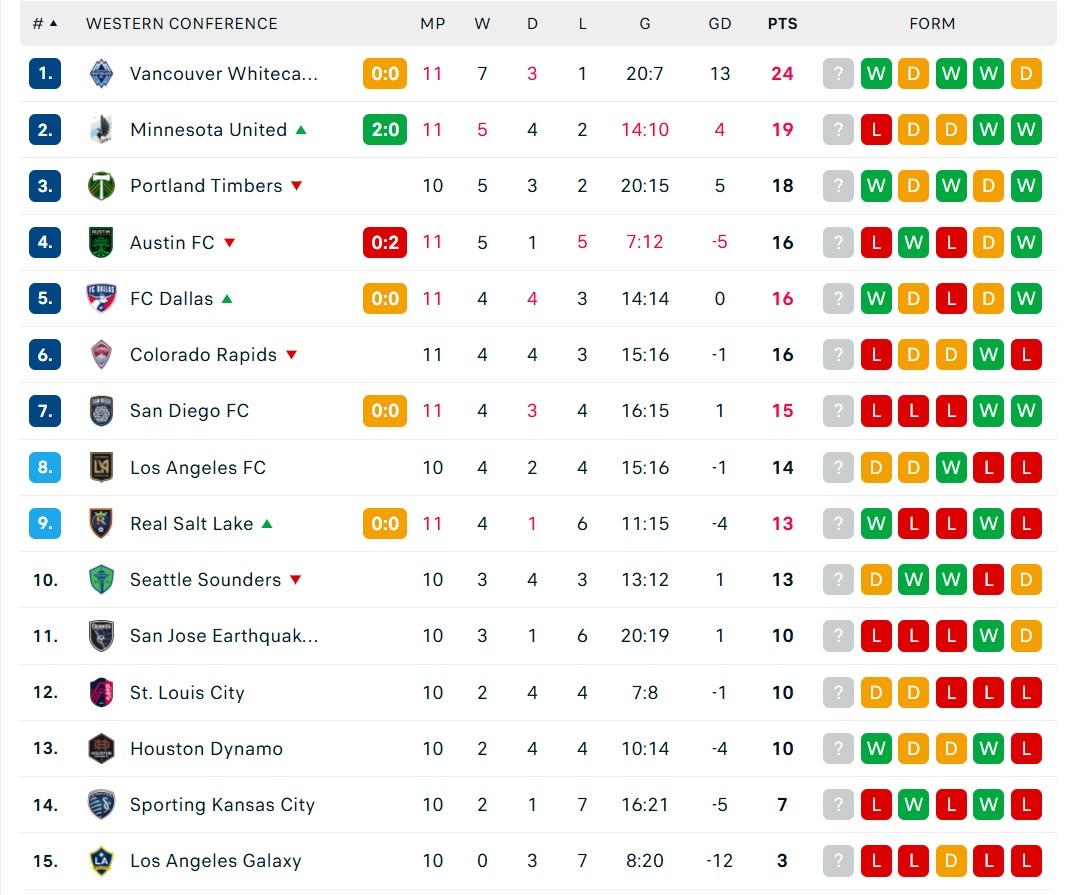The image size is (1075, 895).
Task: Click the Real Salt Lake crest icon
Action: click(x=101, y=523)
